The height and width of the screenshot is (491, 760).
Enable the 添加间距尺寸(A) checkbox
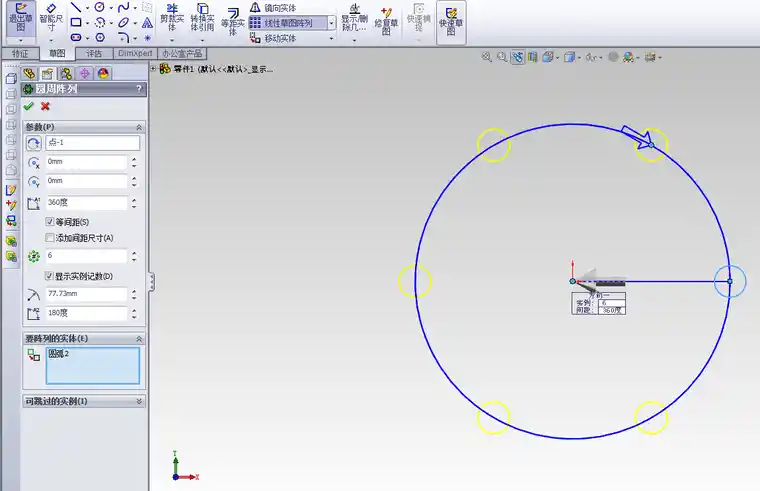click(49, 238)
